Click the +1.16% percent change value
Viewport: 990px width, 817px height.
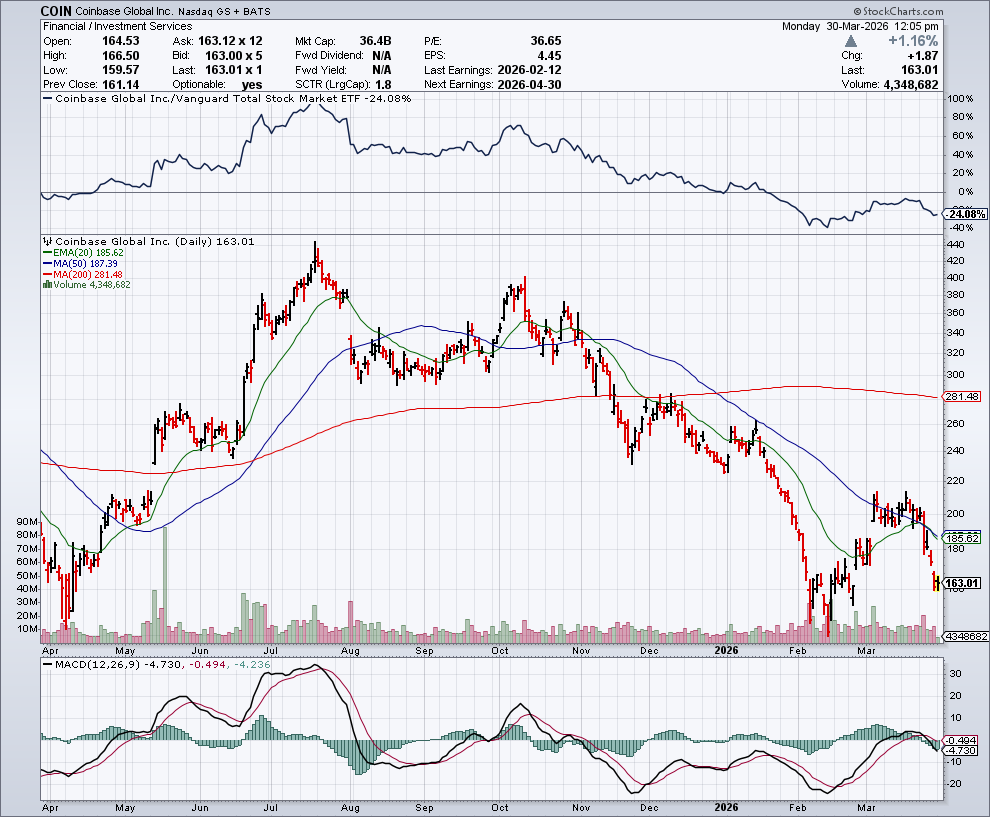pyautogui.click(x=910, y=41)
